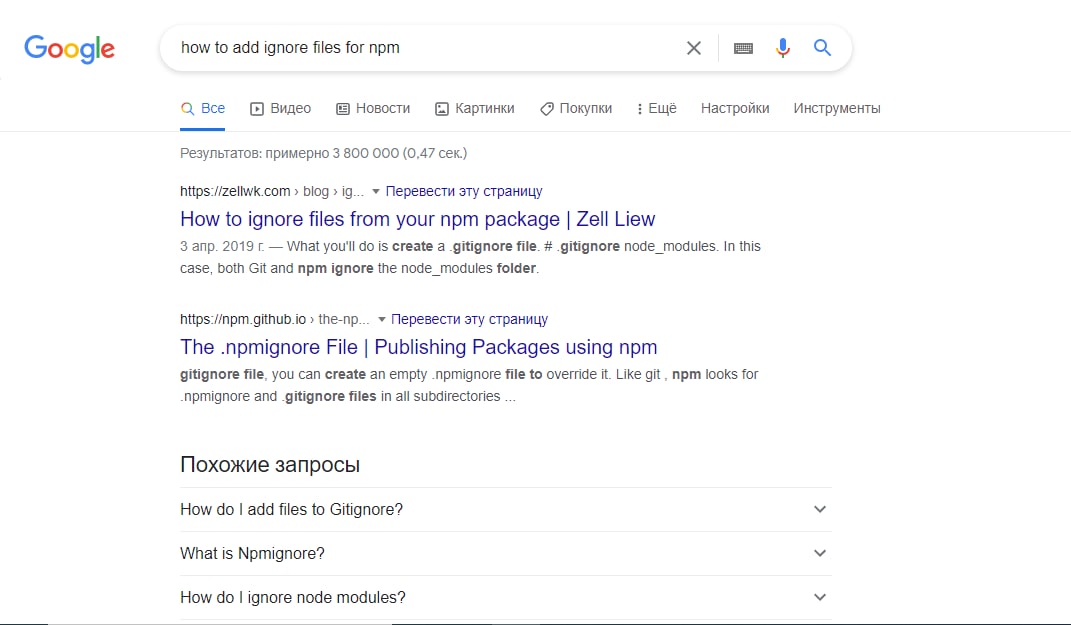Click the '3 апр. 2019 г.' snippet date
Viewport: 1071px width, 625px height.
click(x=222, y=246)
